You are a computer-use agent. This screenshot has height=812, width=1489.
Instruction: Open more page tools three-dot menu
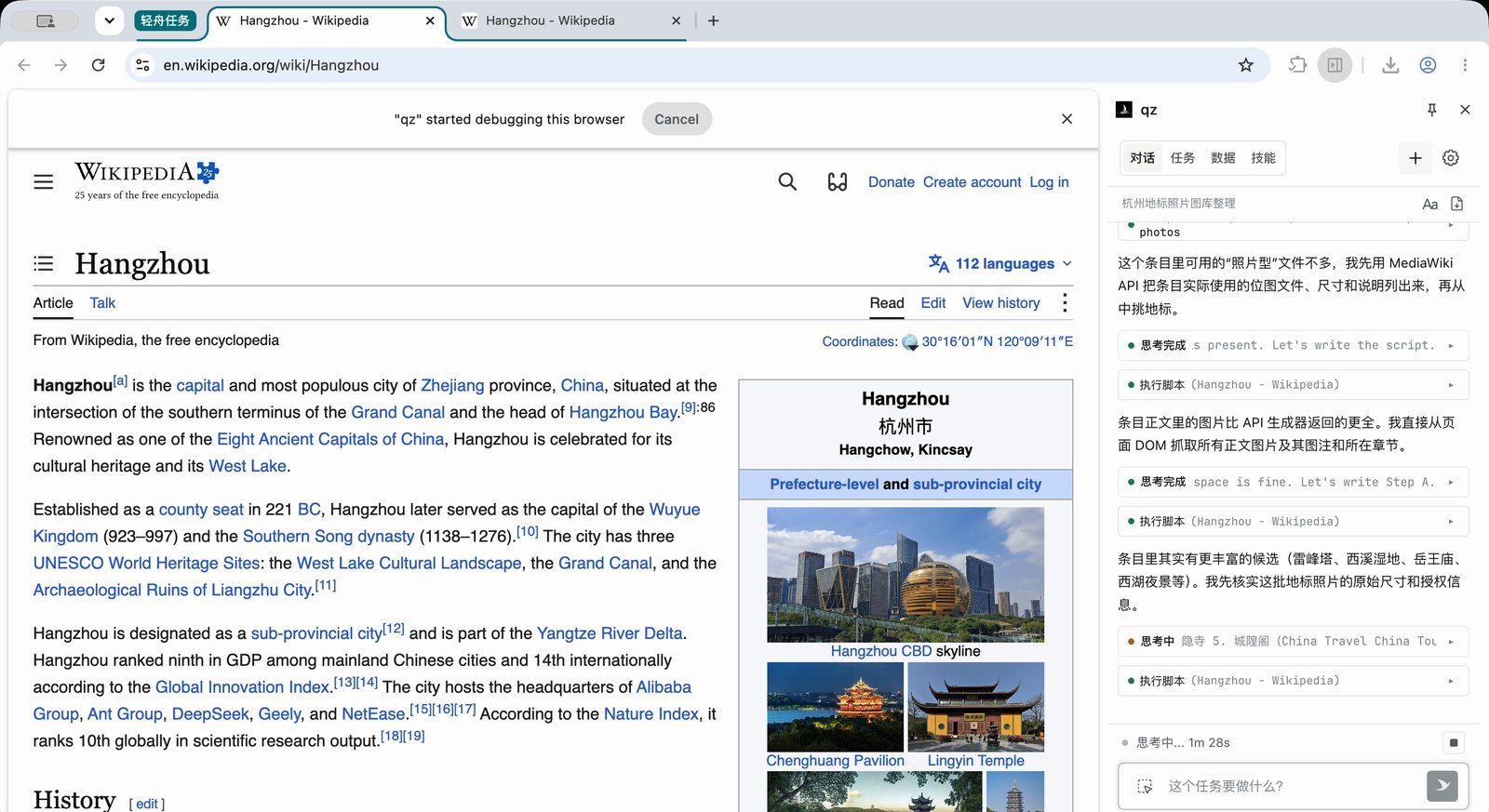pyautogui.click(x=1065, y=303)
